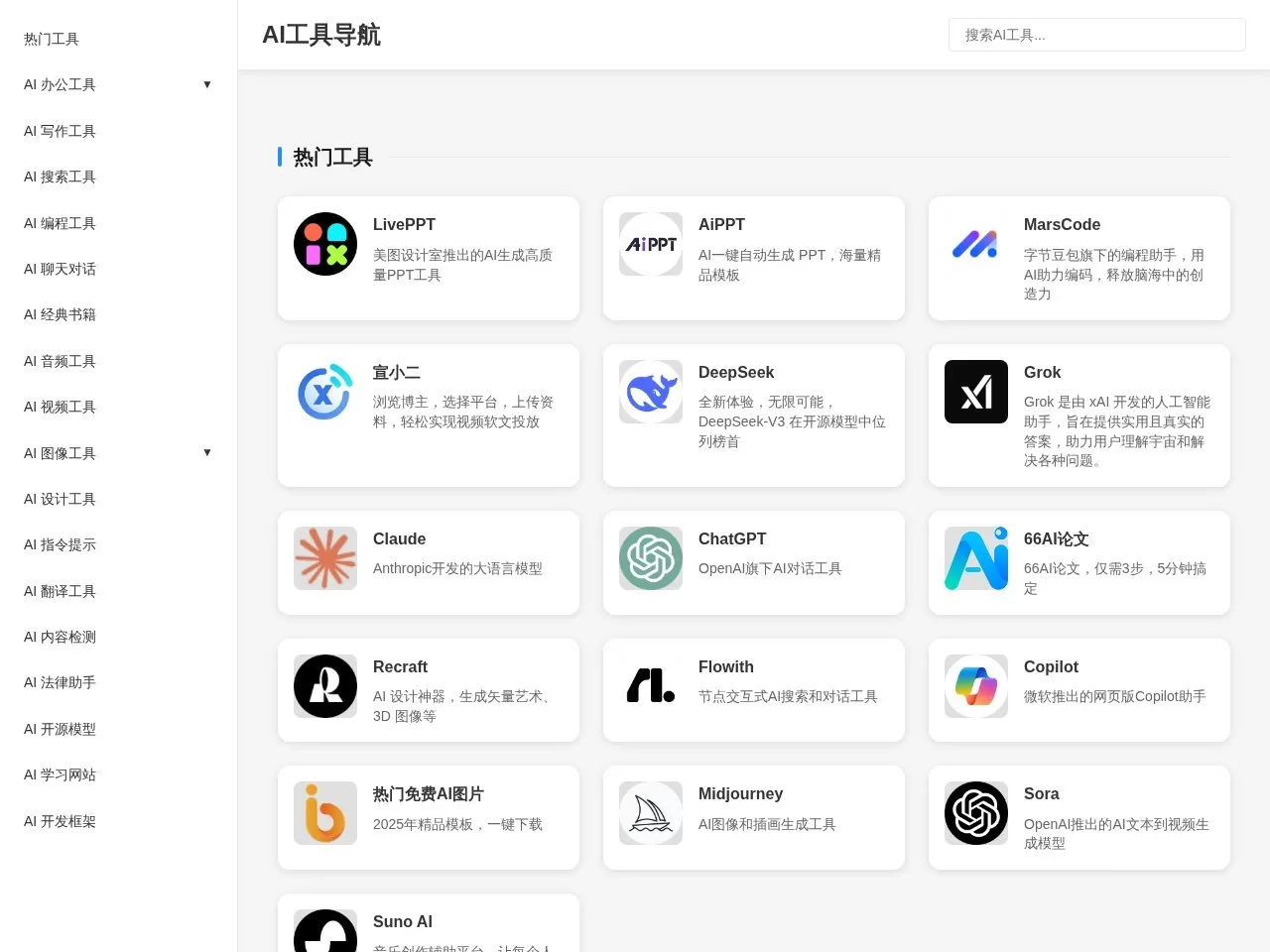Open the Copilot colorful ribbon icon

point(976,686)
